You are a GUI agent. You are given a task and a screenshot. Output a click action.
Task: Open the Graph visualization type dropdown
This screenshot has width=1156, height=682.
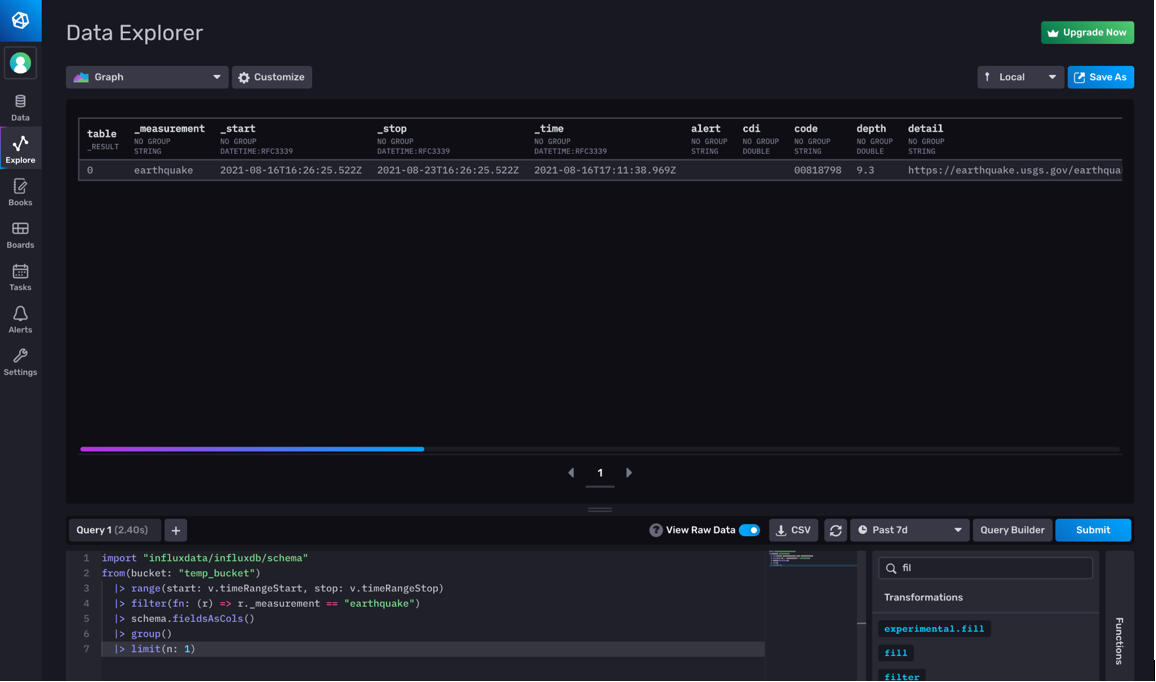tap(147, 76)
